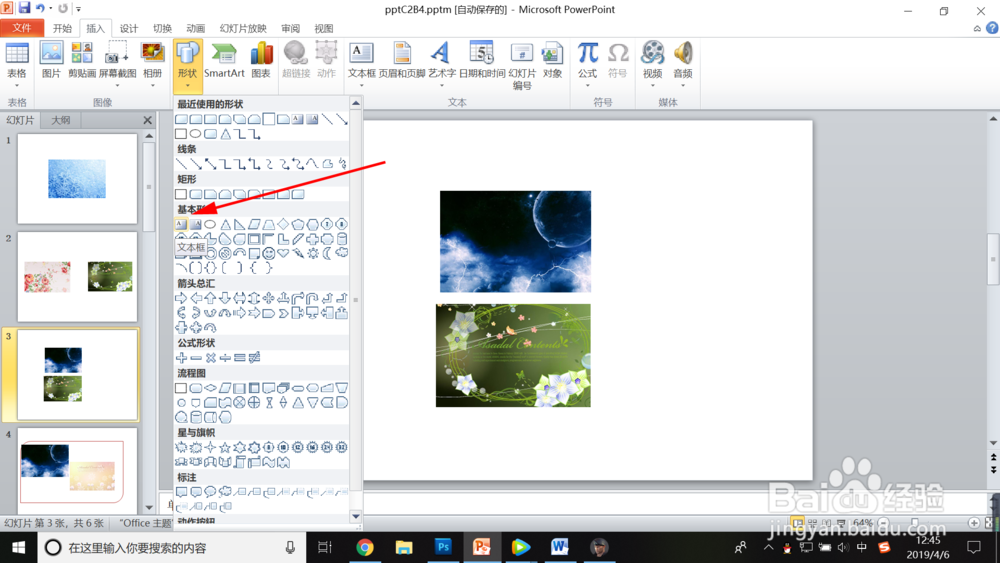The image size is (1000, 563).
Task: Select slide 1 thumbnail
Action: pos(77,179)
